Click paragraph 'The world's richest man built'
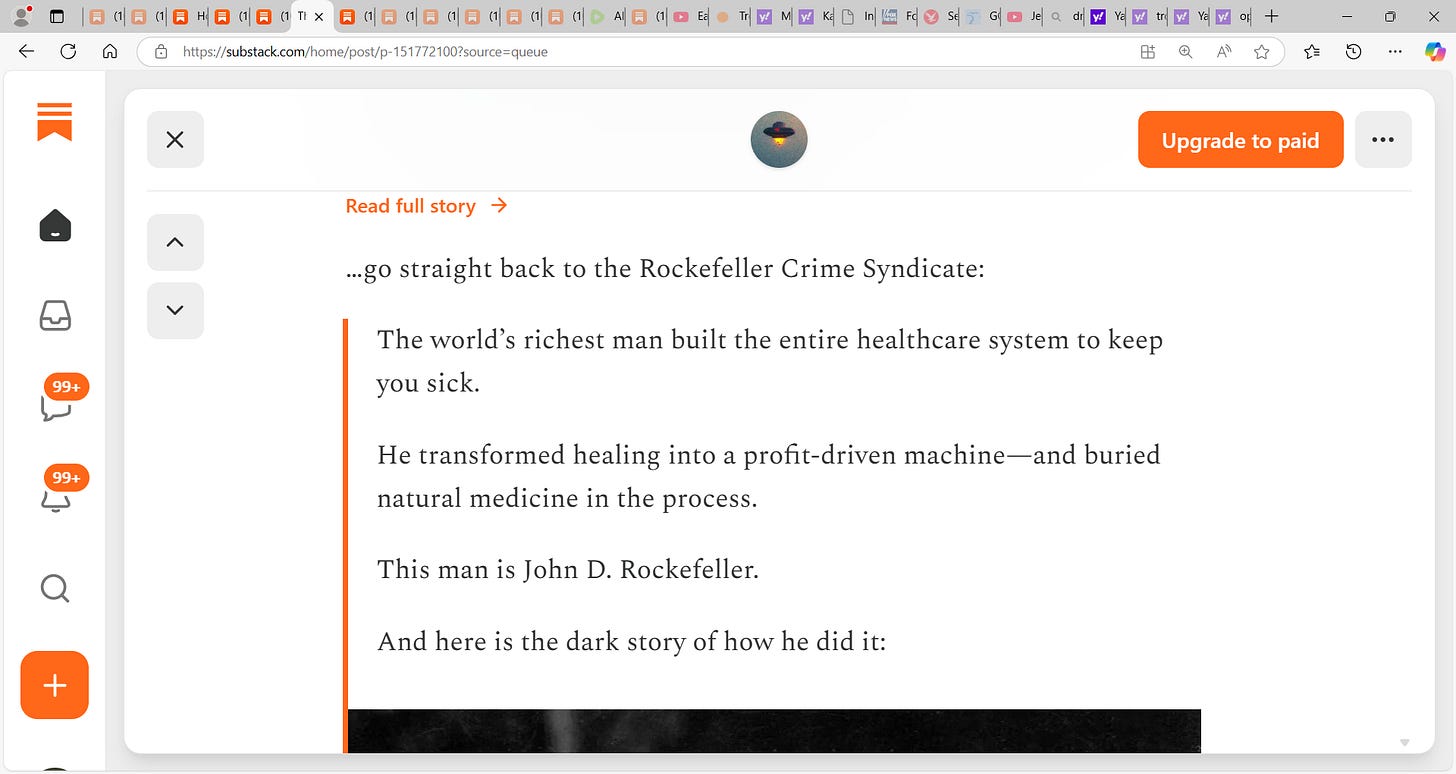The image size is (1456, 774). click(x=770, y=361)
